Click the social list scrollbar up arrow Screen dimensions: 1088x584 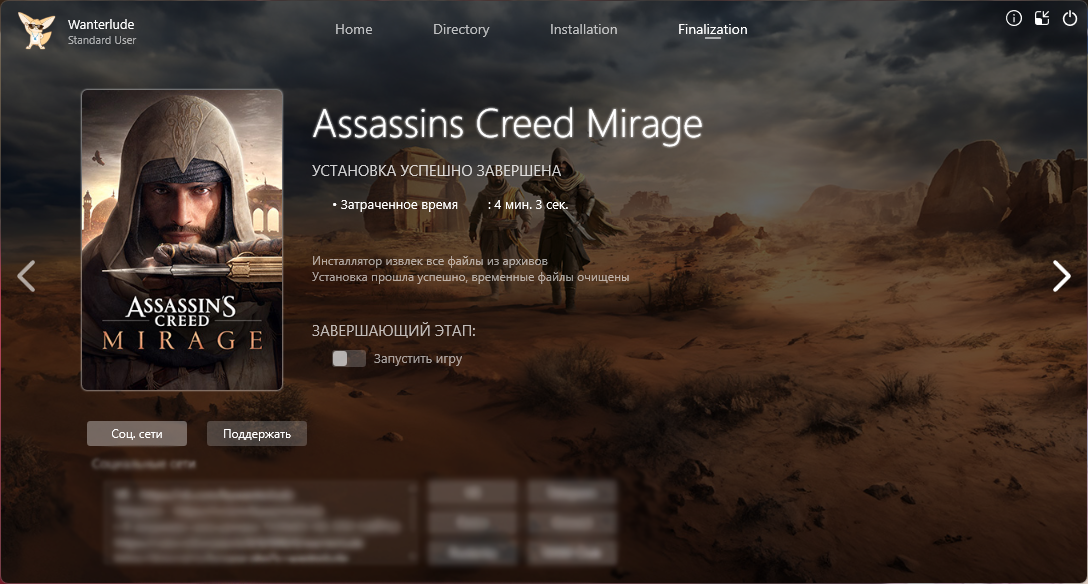413,488
